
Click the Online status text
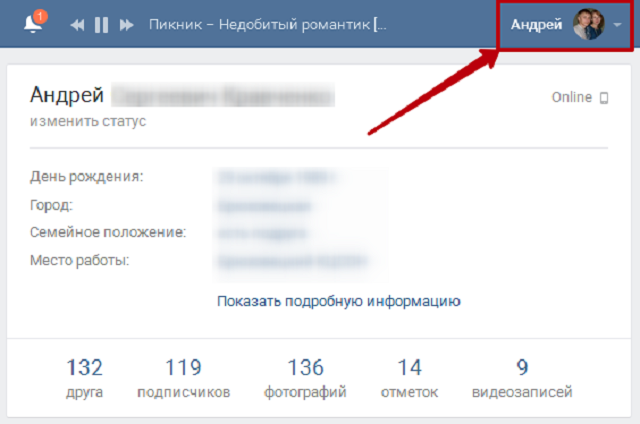point(571,97)
